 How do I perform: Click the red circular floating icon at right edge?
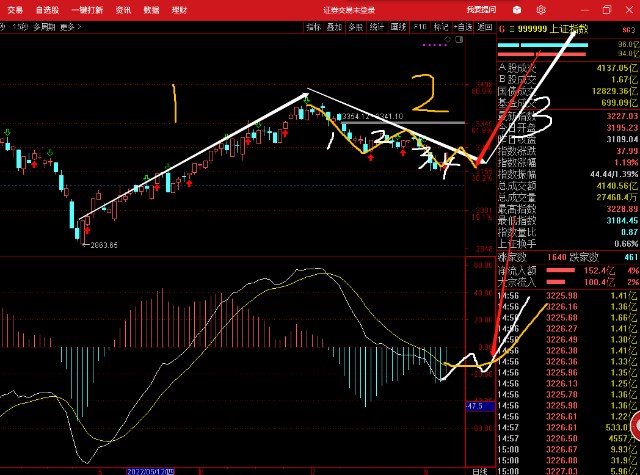(636, 426)
